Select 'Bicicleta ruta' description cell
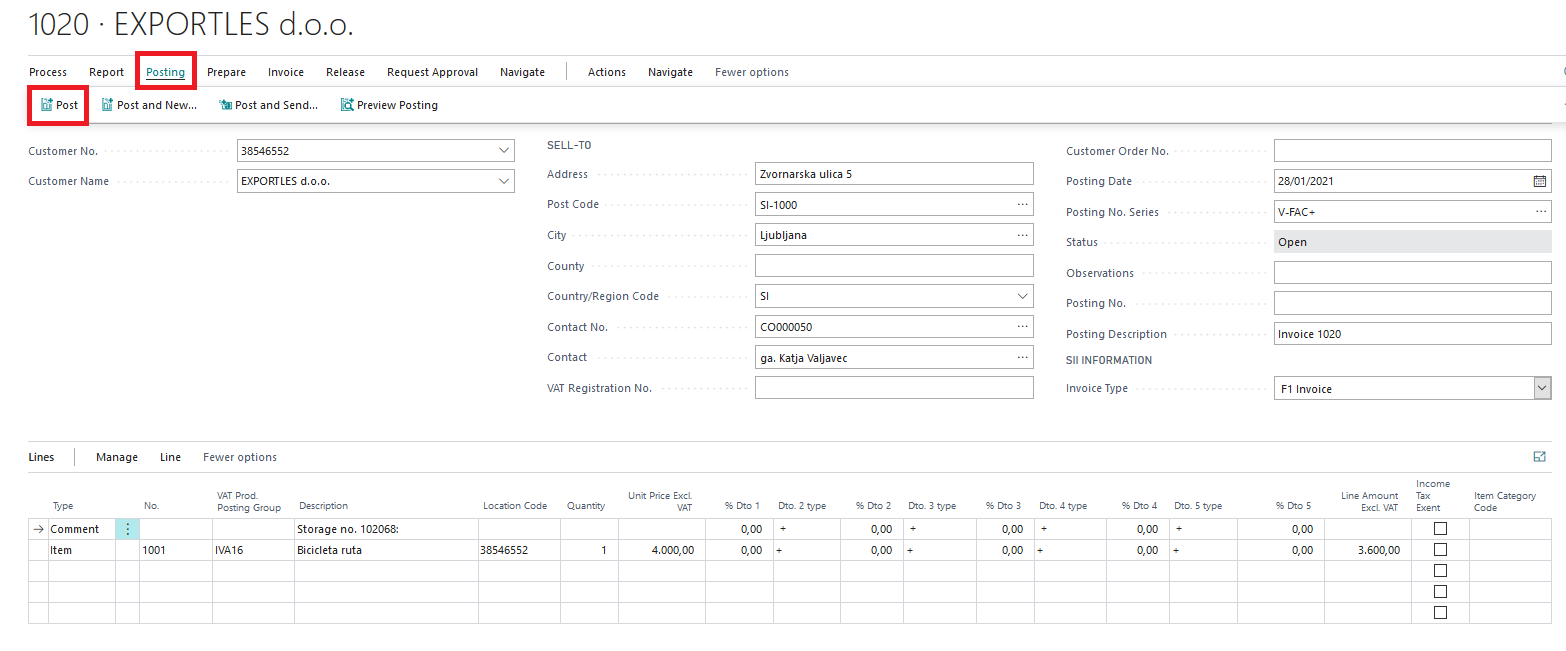 pos(386,550)
